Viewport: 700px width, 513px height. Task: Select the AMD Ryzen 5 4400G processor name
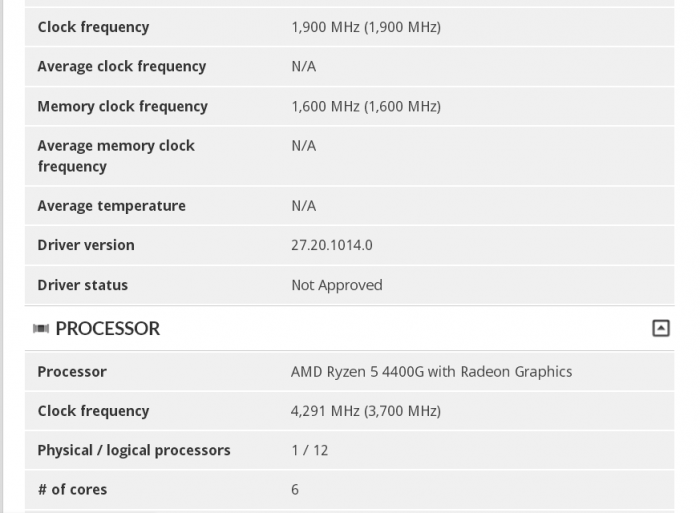click(x=431, y=371)
